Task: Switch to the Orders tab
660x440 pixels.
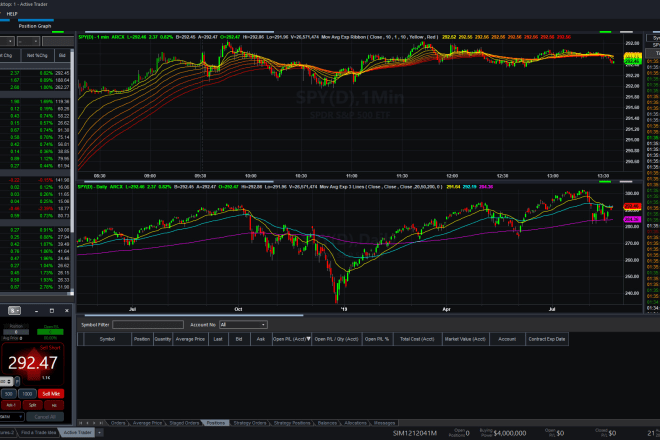Action: [118, 423]
